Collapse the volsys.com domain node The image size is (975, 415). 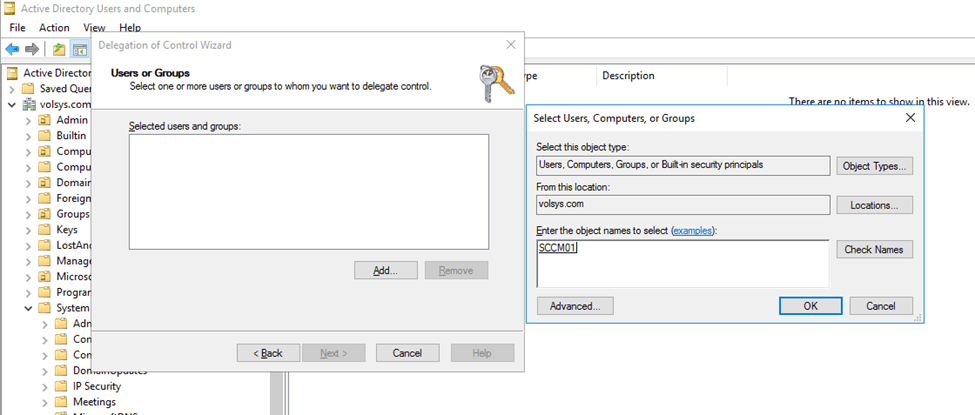tap(12, 104)
